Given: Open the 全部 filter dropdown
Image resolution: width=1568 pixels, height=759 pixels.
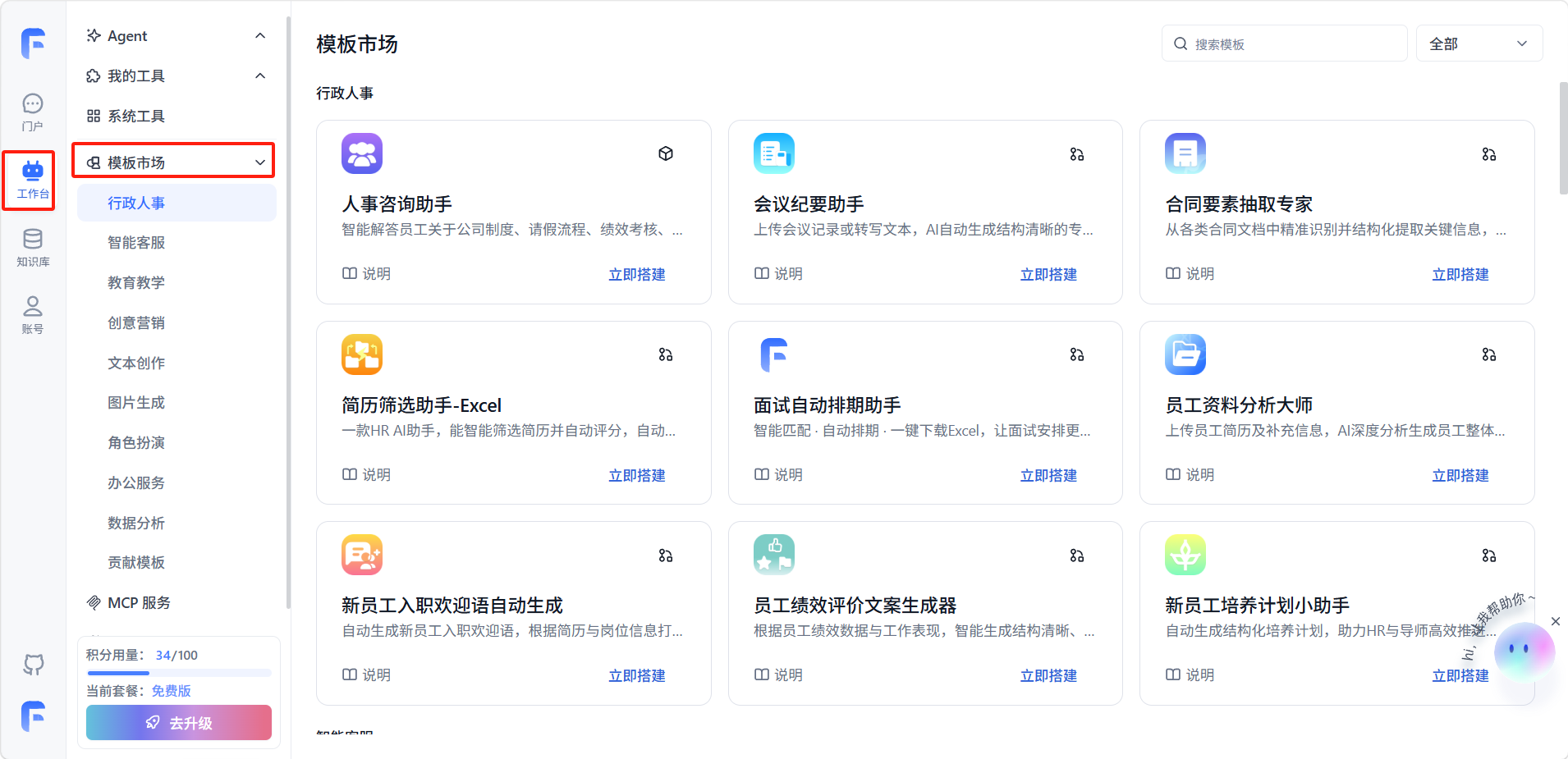Looking at the screenshot, I should tap(1479, 44).
